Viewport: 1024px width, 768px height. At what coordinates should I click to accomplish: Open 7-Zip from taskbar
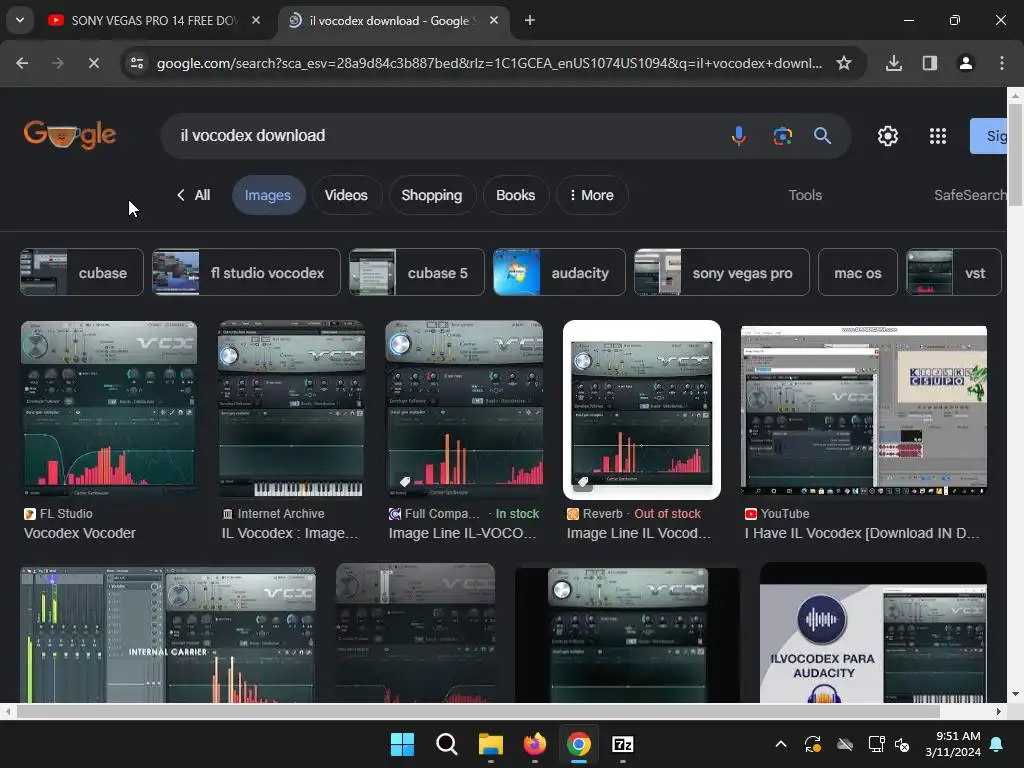pyautogui.click(x=622, y=744)
